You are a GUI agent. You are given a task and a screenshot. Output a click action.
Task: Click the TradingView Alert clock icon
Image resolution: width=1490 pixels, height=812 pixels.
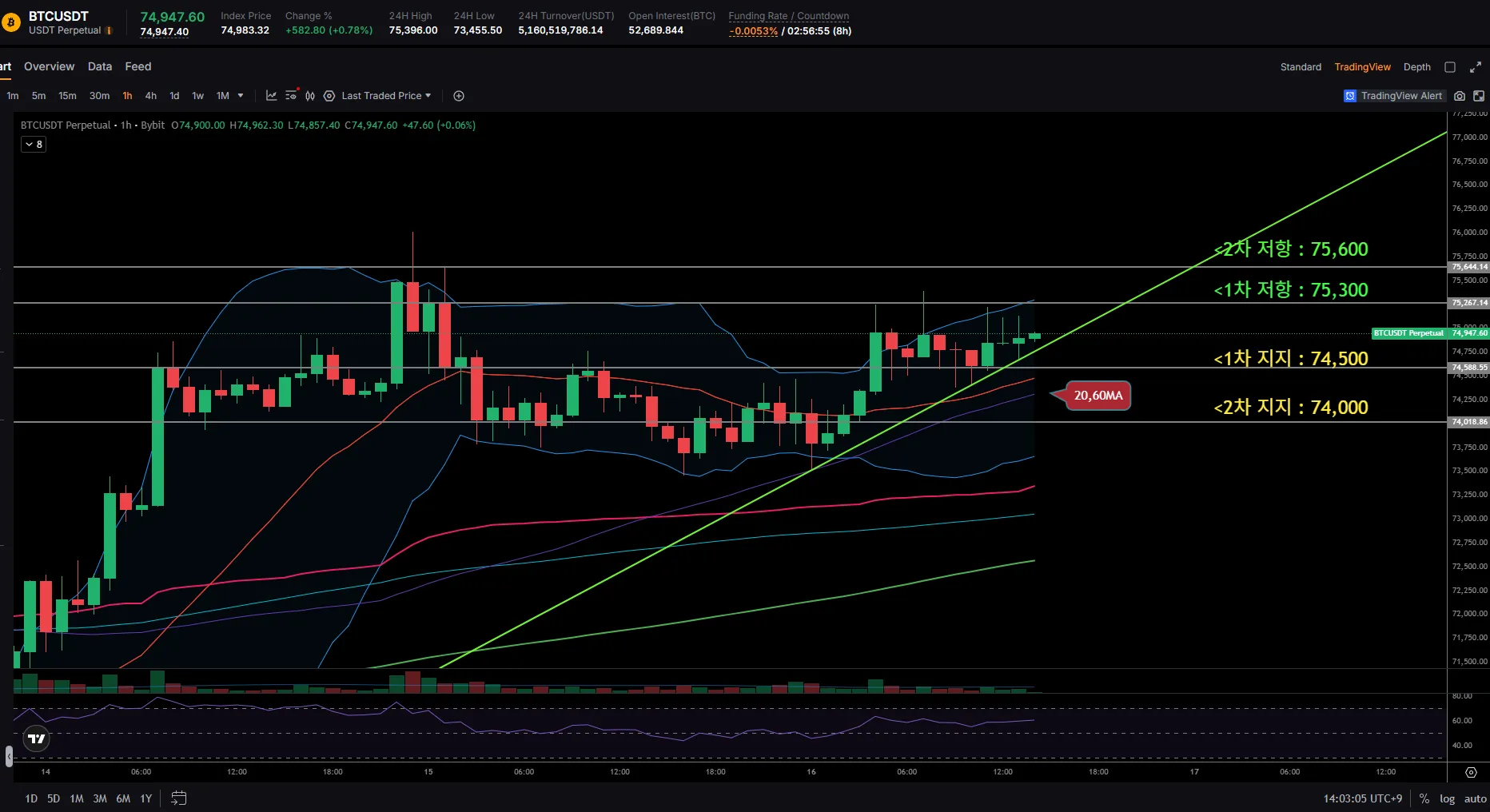coord(1350,96)
